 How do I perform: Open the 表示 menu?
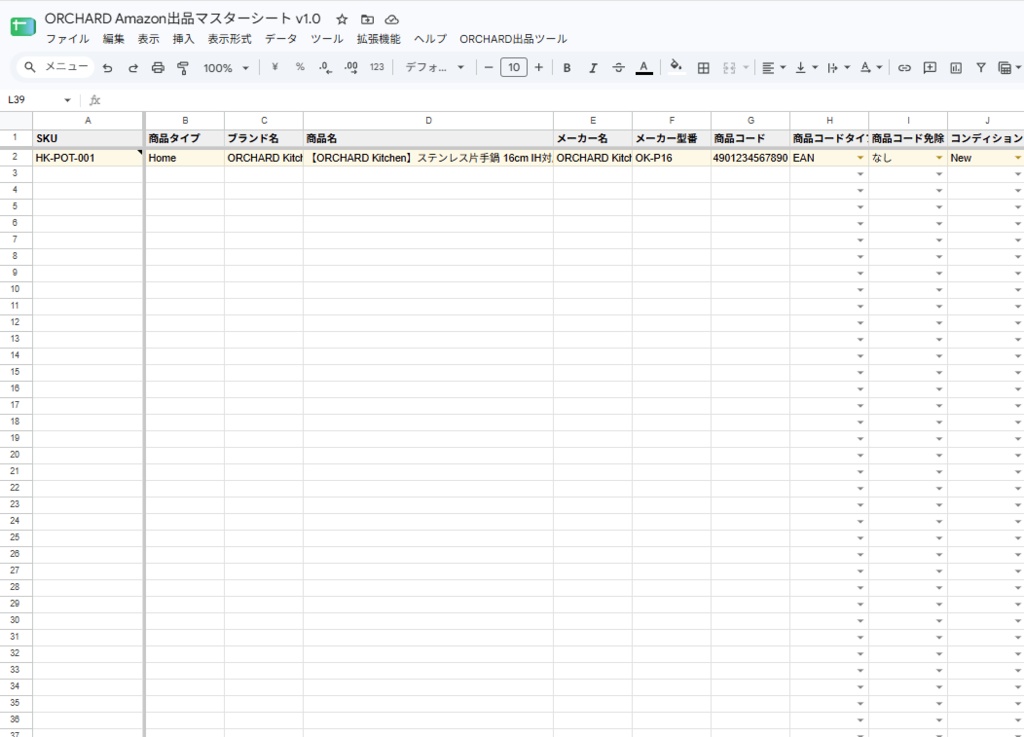pos(148,39)
